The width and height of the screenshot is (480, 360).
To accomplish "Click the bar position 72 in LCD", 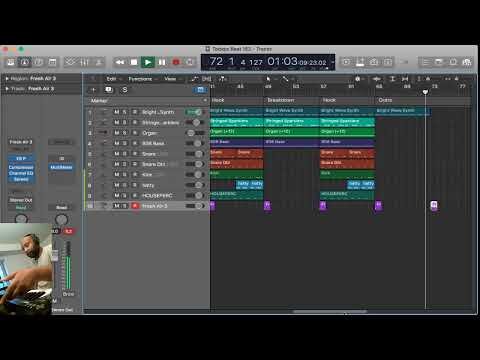I will [x=216, y=61].
